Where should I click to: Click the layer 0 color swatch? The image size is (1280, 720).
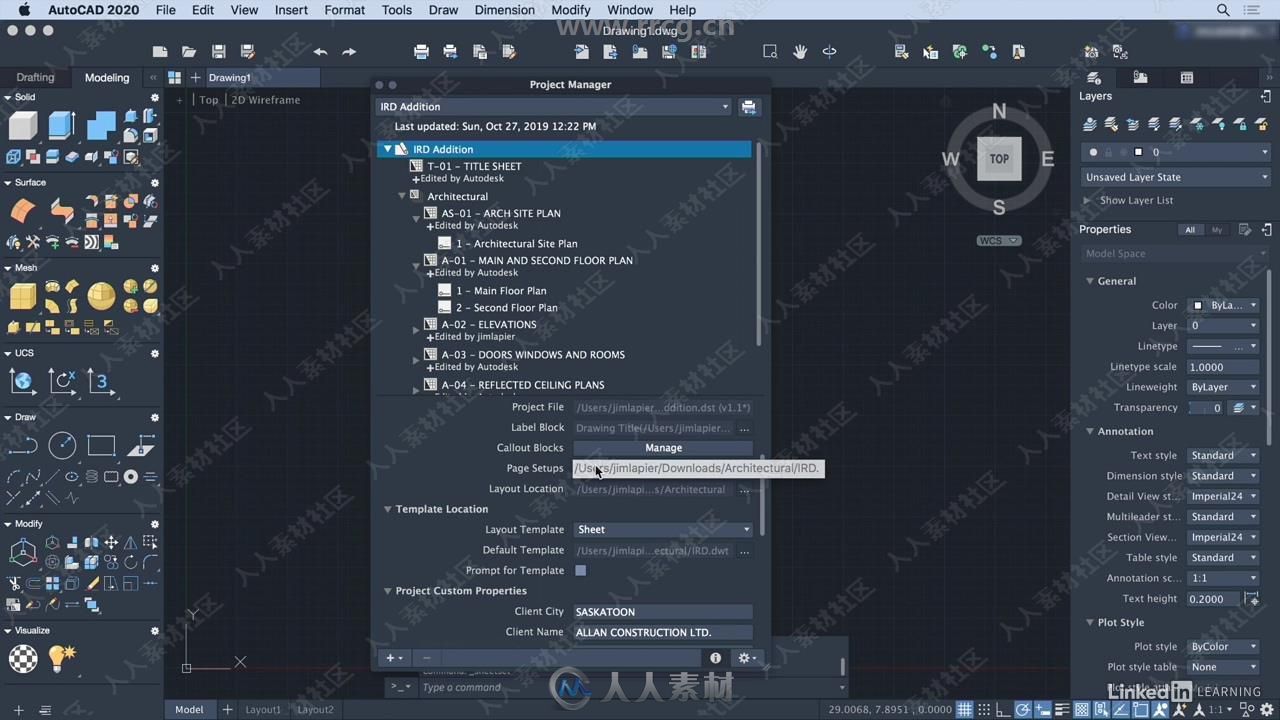click(x=1138, y=152)
